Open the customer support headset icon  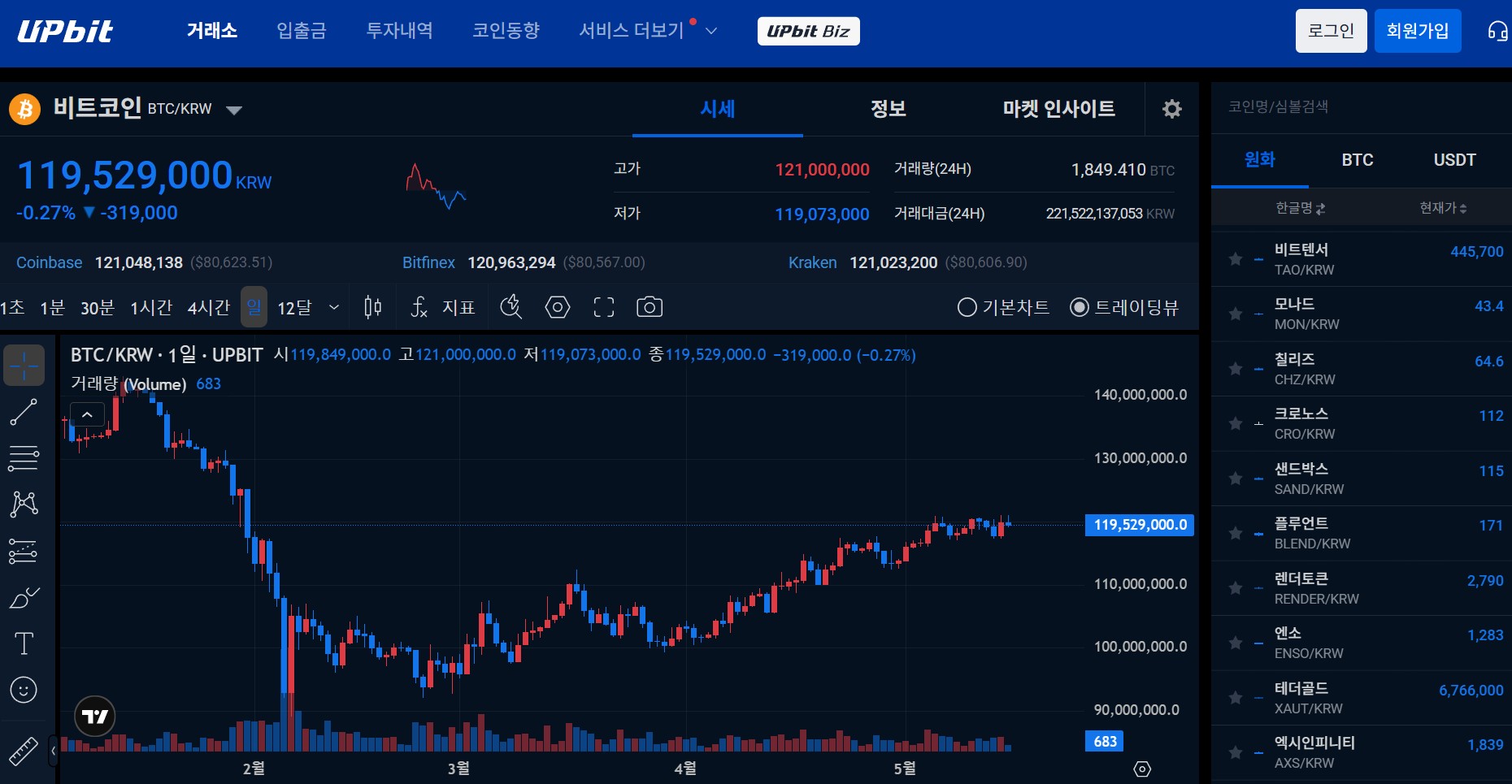click(1497, 31)
